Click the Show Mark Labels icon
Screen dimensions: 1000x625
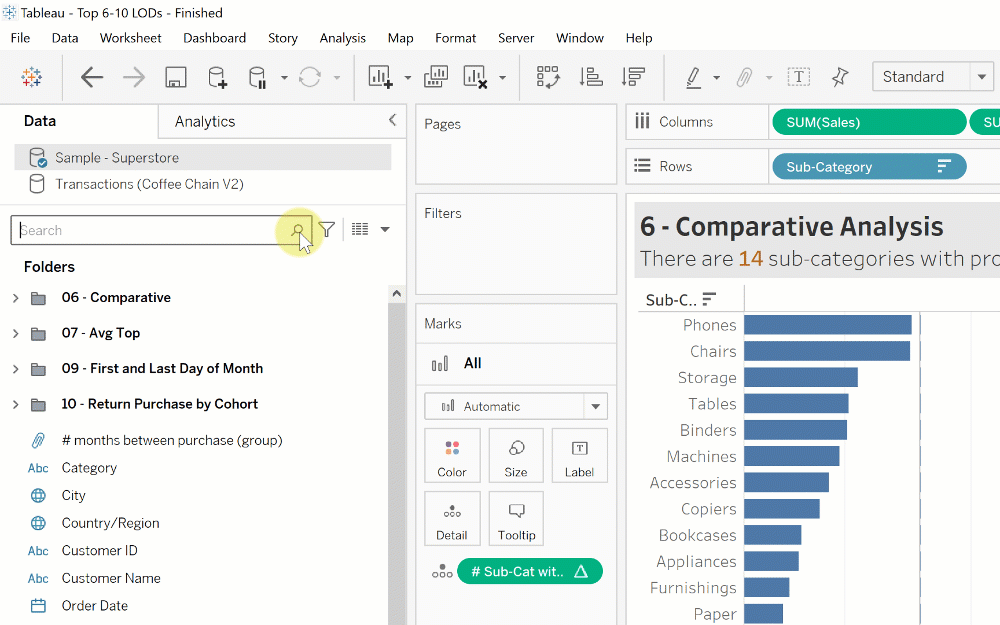coord(798,77)
